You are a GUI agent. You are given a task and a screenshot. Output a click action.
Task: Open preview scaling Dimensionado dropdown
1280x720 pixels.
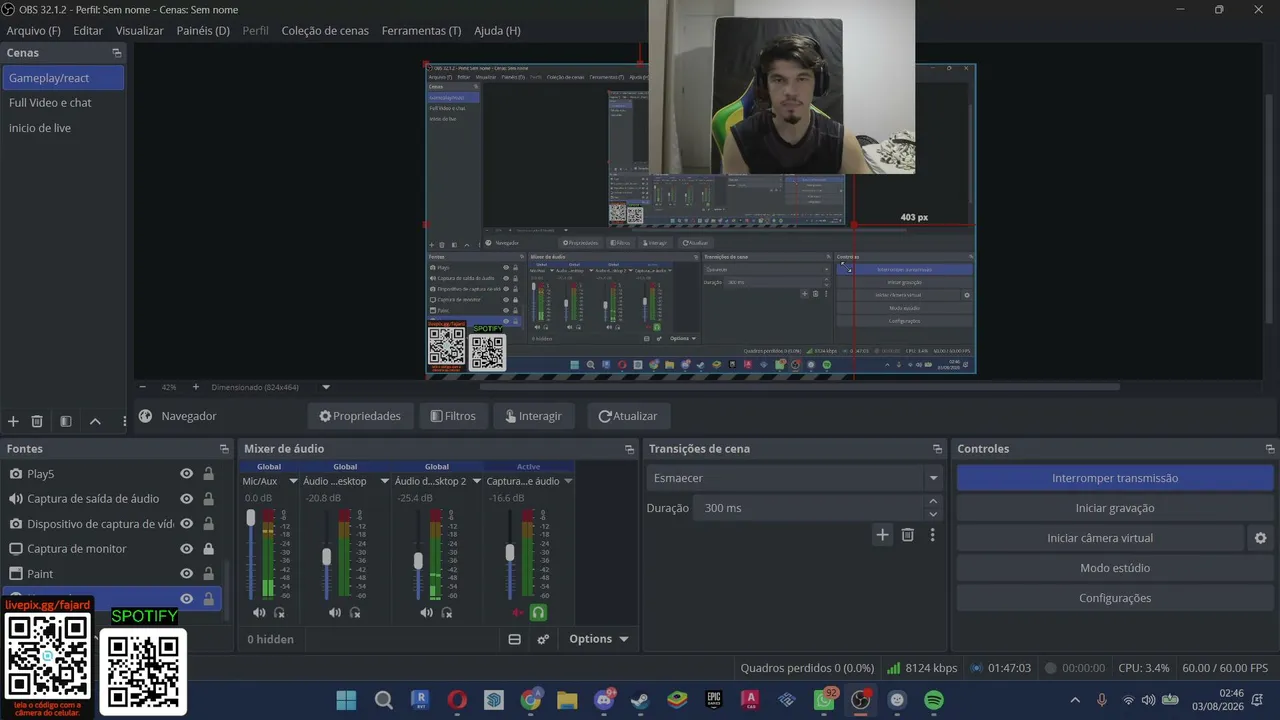pos(326,387)
